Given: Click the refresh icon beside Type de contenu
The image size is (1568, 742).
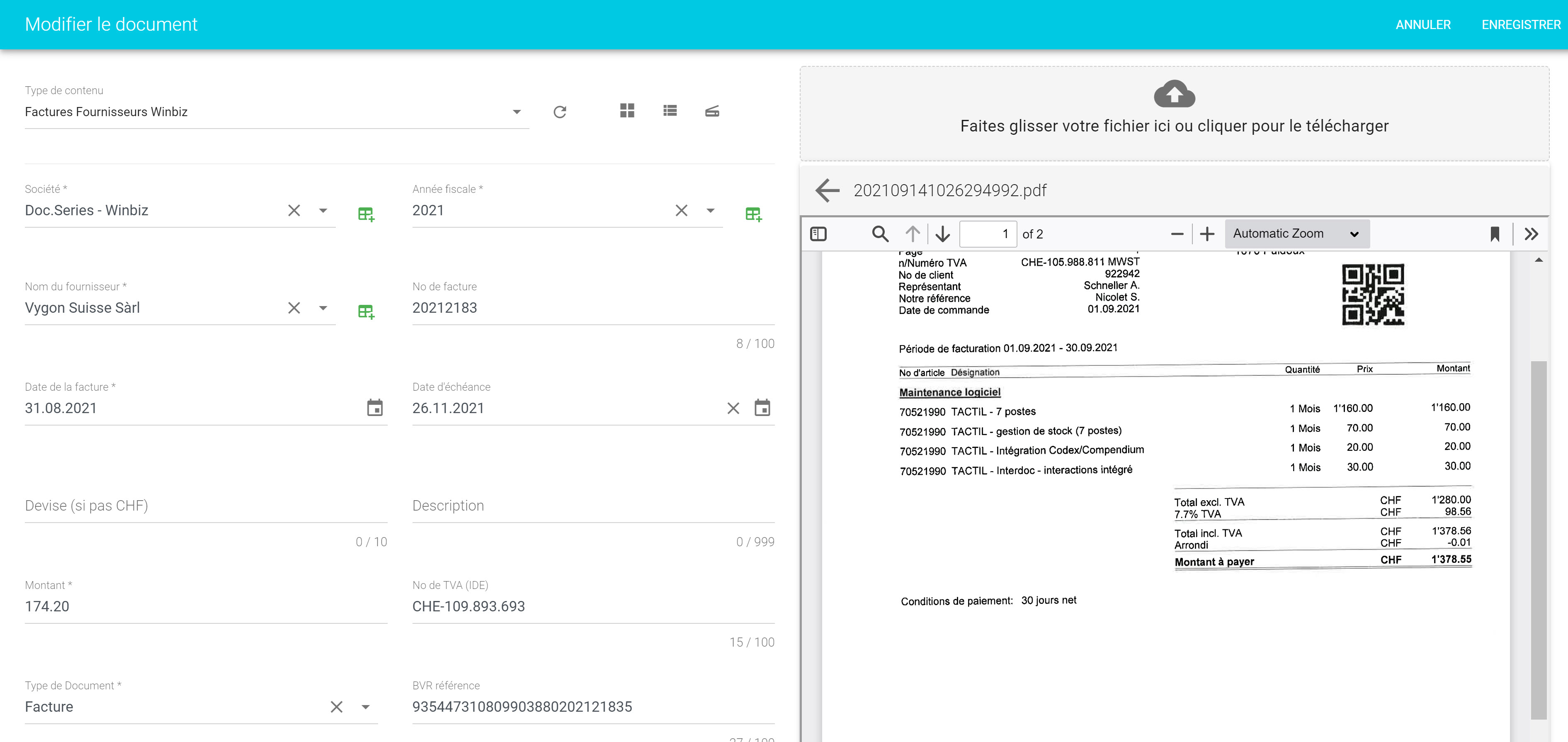Looking at the screenshot, I should tap(559, 112).
